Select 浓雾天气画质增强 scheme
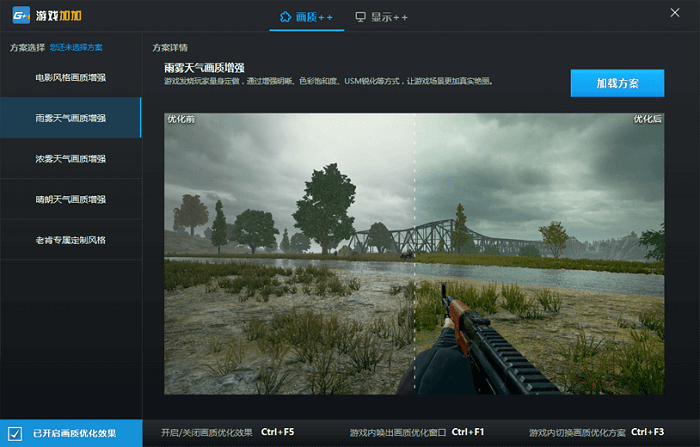Screen dimensions: 700x447 [71, 159]
